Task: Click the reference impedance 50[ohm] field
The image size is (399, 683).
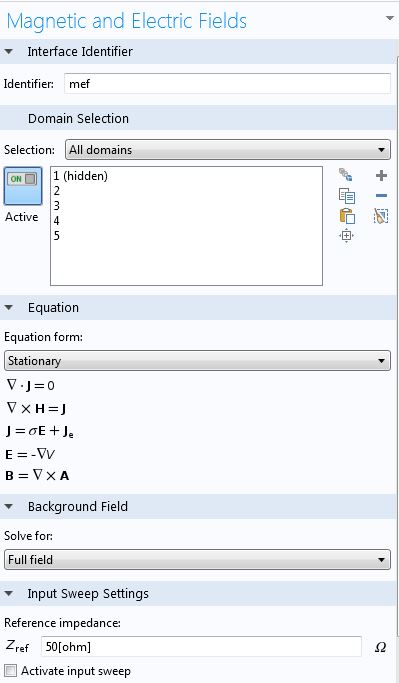Action: [201, 646]
